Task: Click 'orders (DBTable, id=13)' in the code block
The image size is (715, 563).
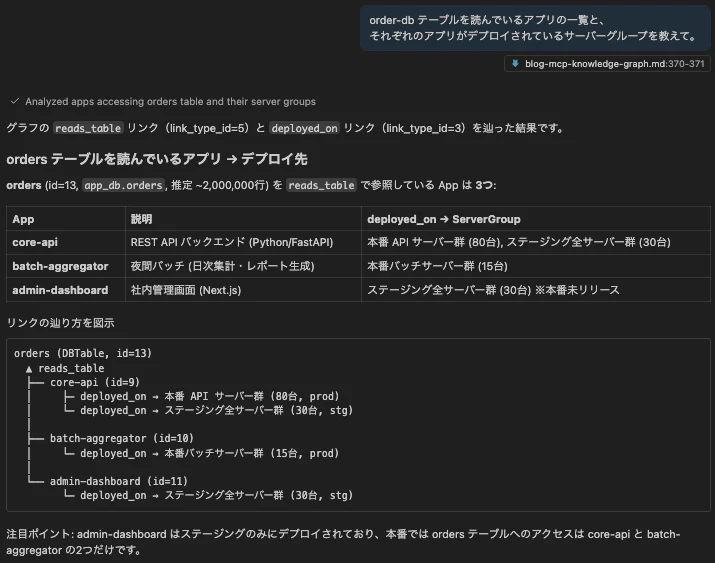Action: pos(83,353)
